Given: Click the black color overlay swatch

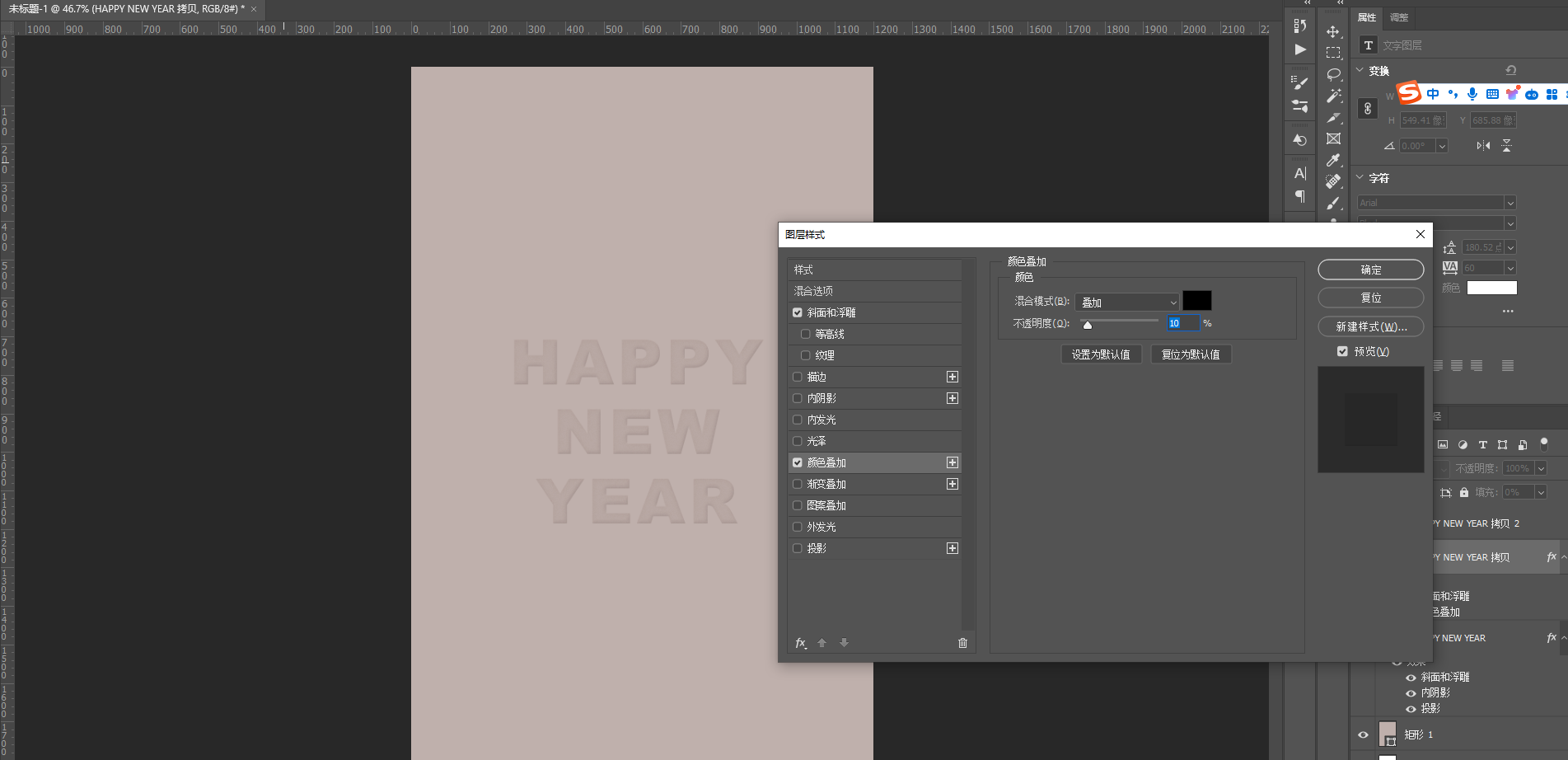Looking at the screenshot, I should [1196, 301].
